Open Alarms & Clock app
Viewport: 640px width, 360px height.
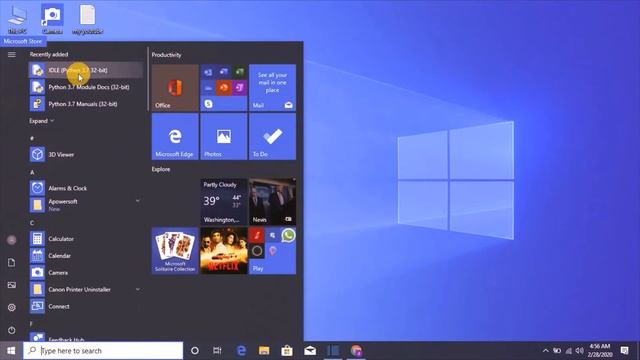pos(86,188)
